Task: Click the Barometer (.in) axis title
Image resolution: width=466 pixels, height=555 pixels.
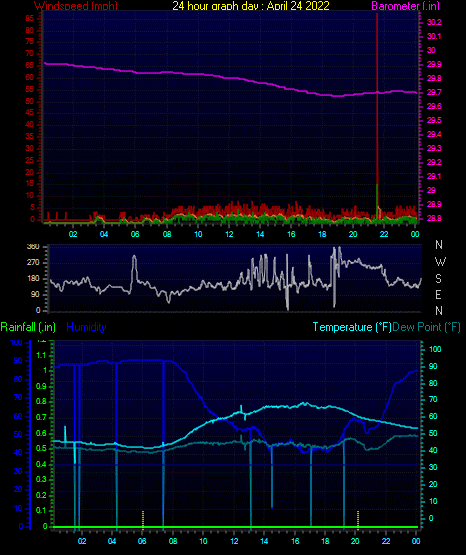Action: pos(405,6)
